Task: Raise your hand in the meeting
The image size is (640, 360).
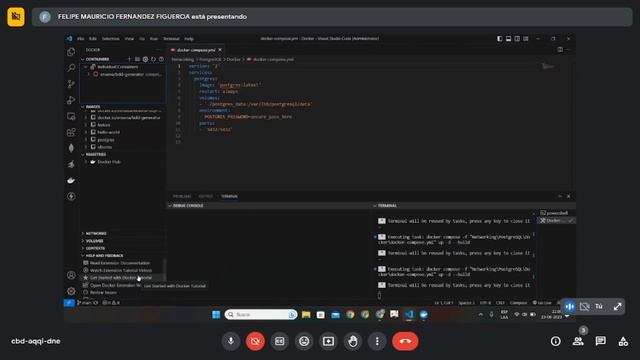Action: (353, 341)
